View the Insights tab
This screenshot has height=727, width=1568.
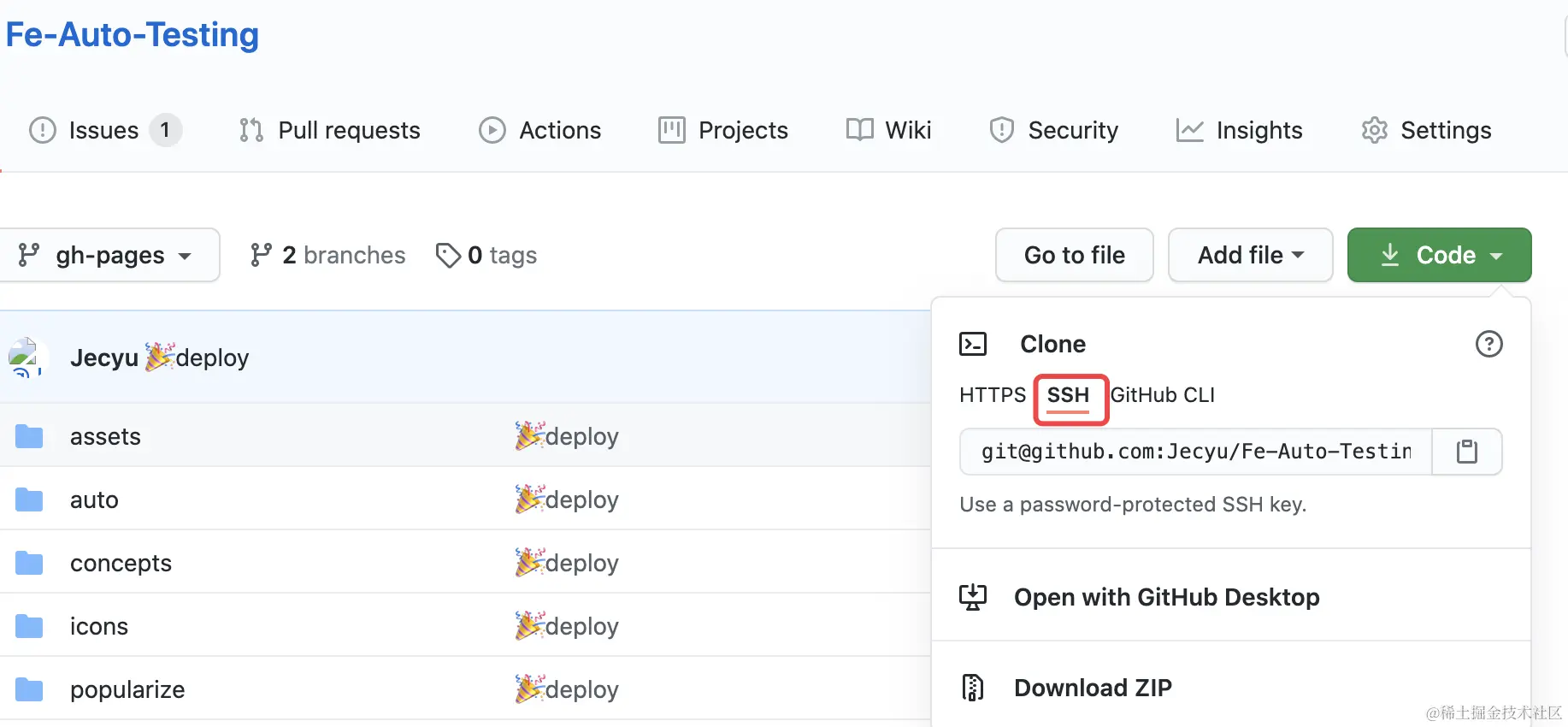(x=1239, y=130)
